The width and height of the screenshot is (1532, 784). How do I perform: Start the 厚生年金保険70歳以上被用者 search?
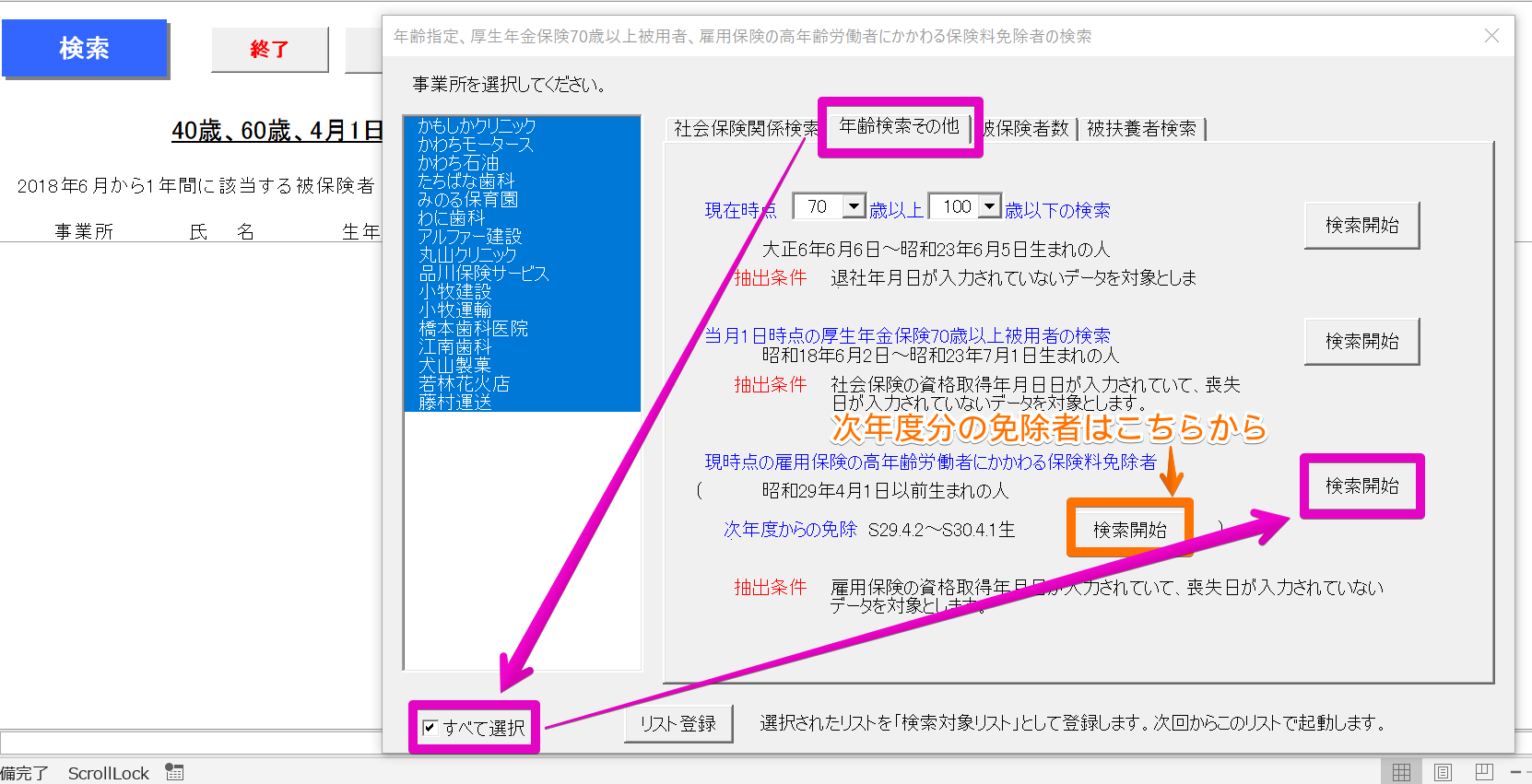pos(1361,341)
